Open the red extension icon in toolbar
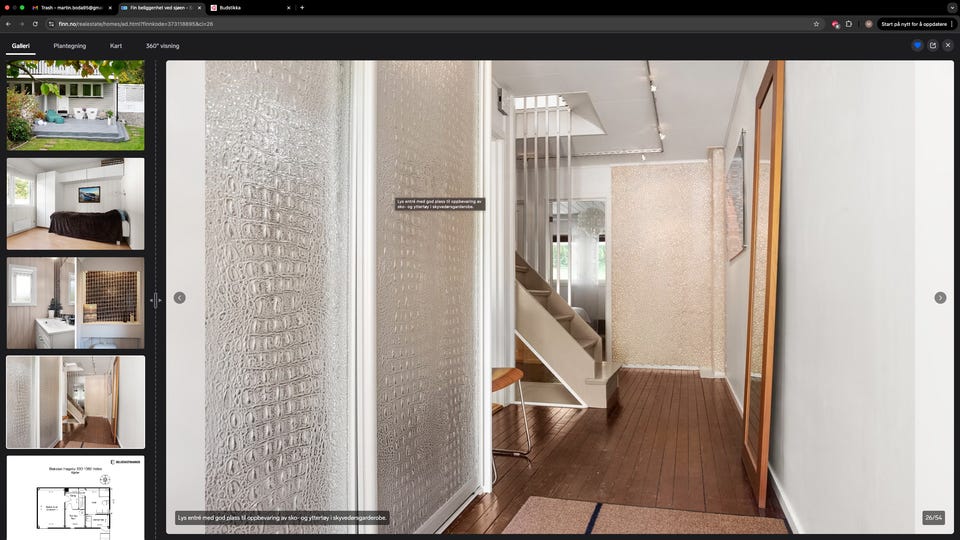The image size is (960, 540). point(835,24)
